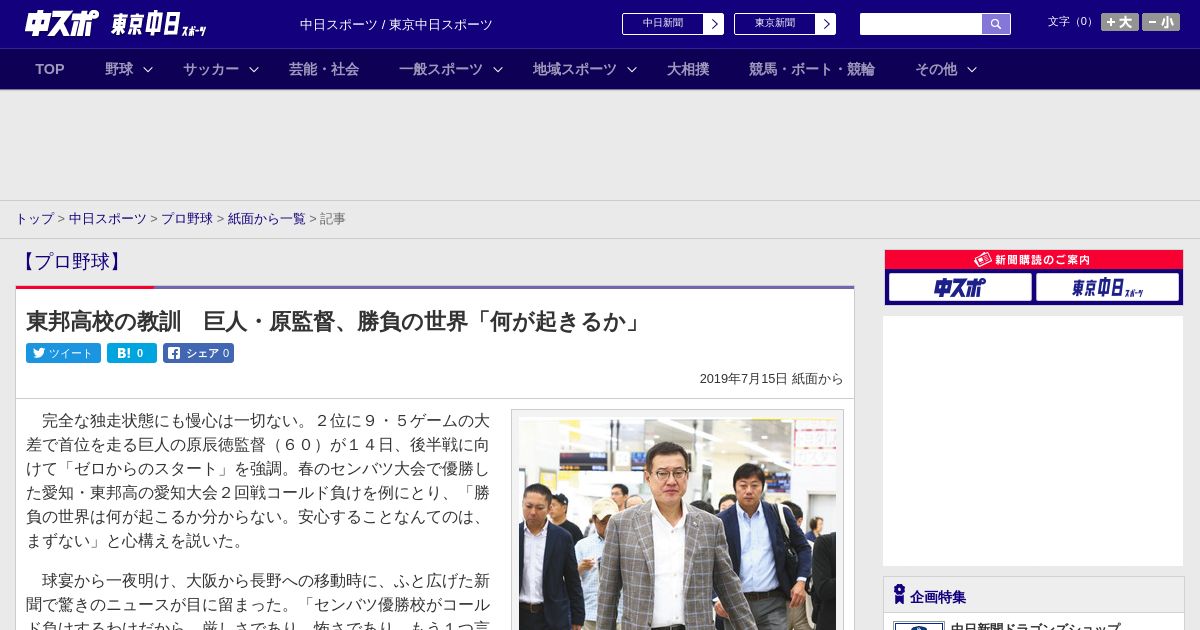Follow the 紙面から一覧 breadcrumb link
The height and width of the screenshot is (630, 1200).
[267, 218]
